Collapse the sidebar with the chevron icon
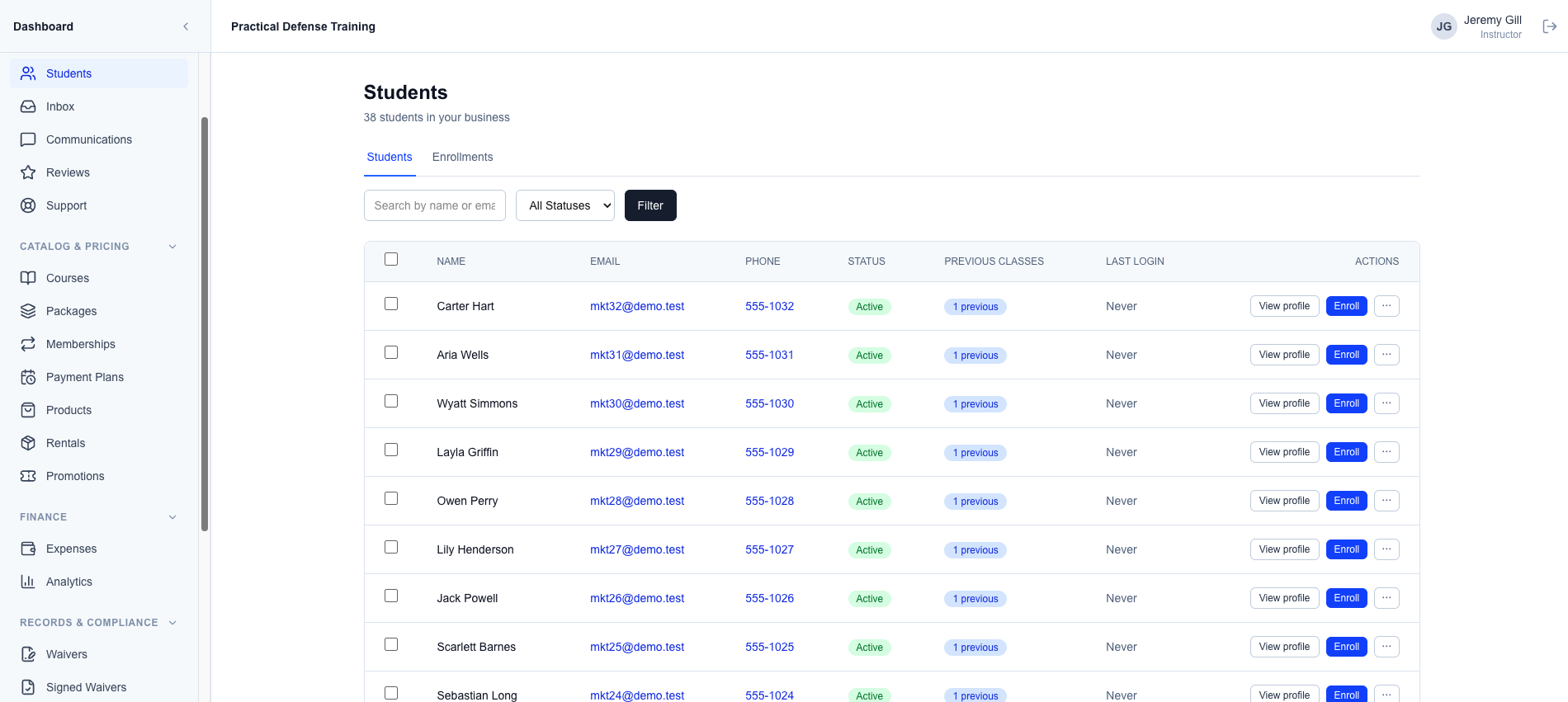 click(x=186, y=26)
